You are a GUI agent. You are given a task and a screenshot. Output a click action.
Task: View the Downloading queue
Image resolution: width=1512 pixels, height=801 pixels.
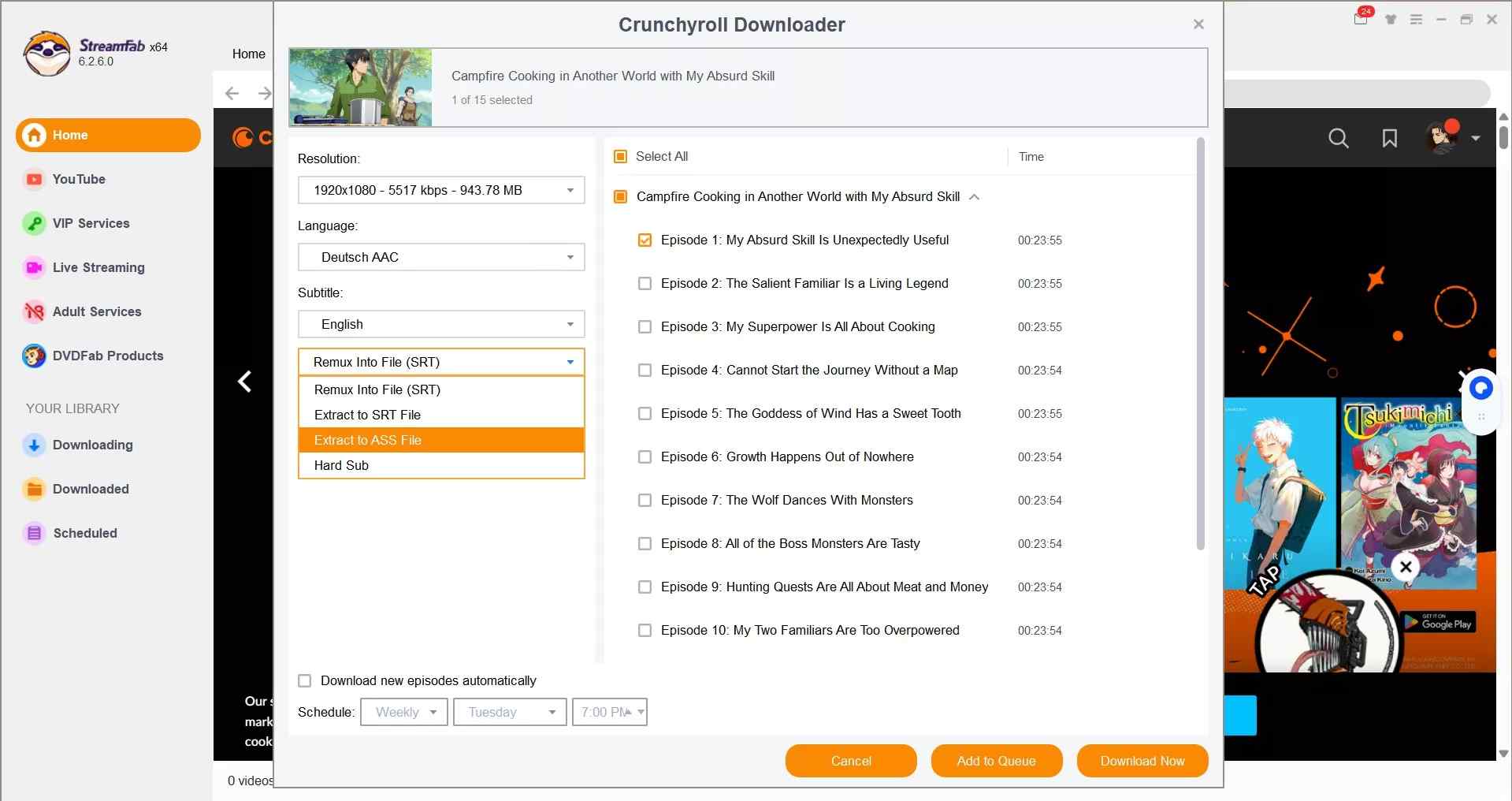pyautogui.click(x=92, y=445)
